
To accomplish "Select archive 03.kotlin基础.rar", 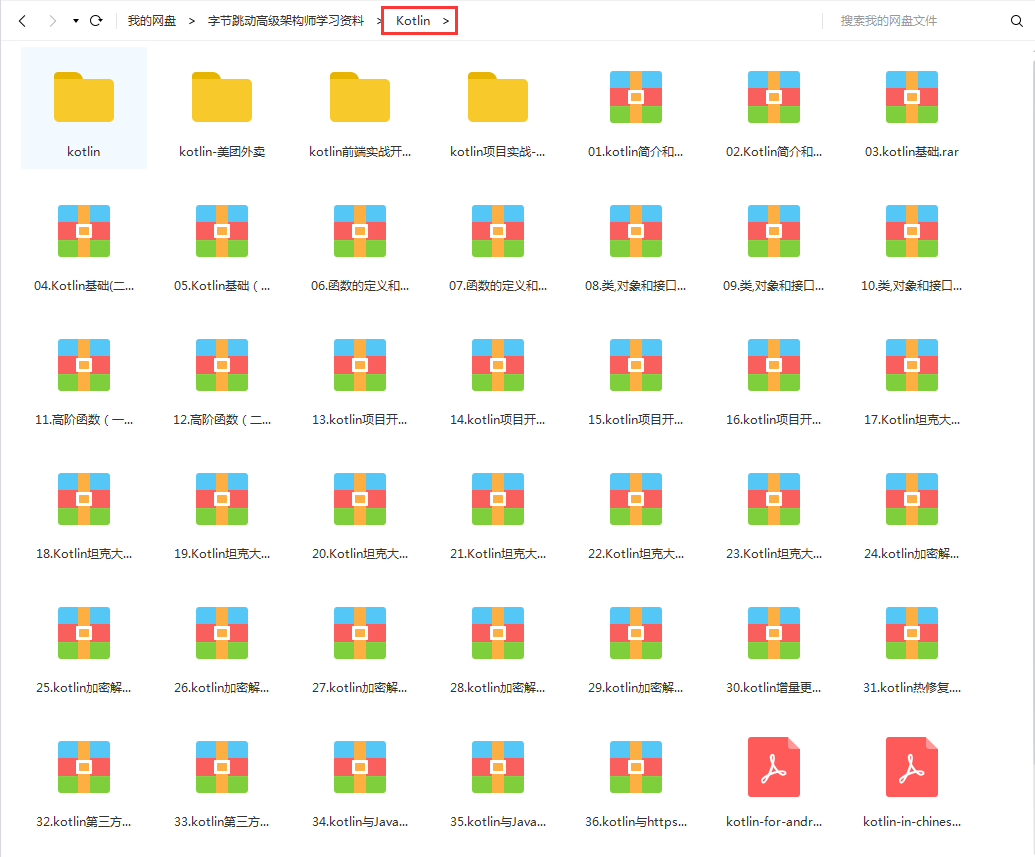I will [x=912, y=108].
